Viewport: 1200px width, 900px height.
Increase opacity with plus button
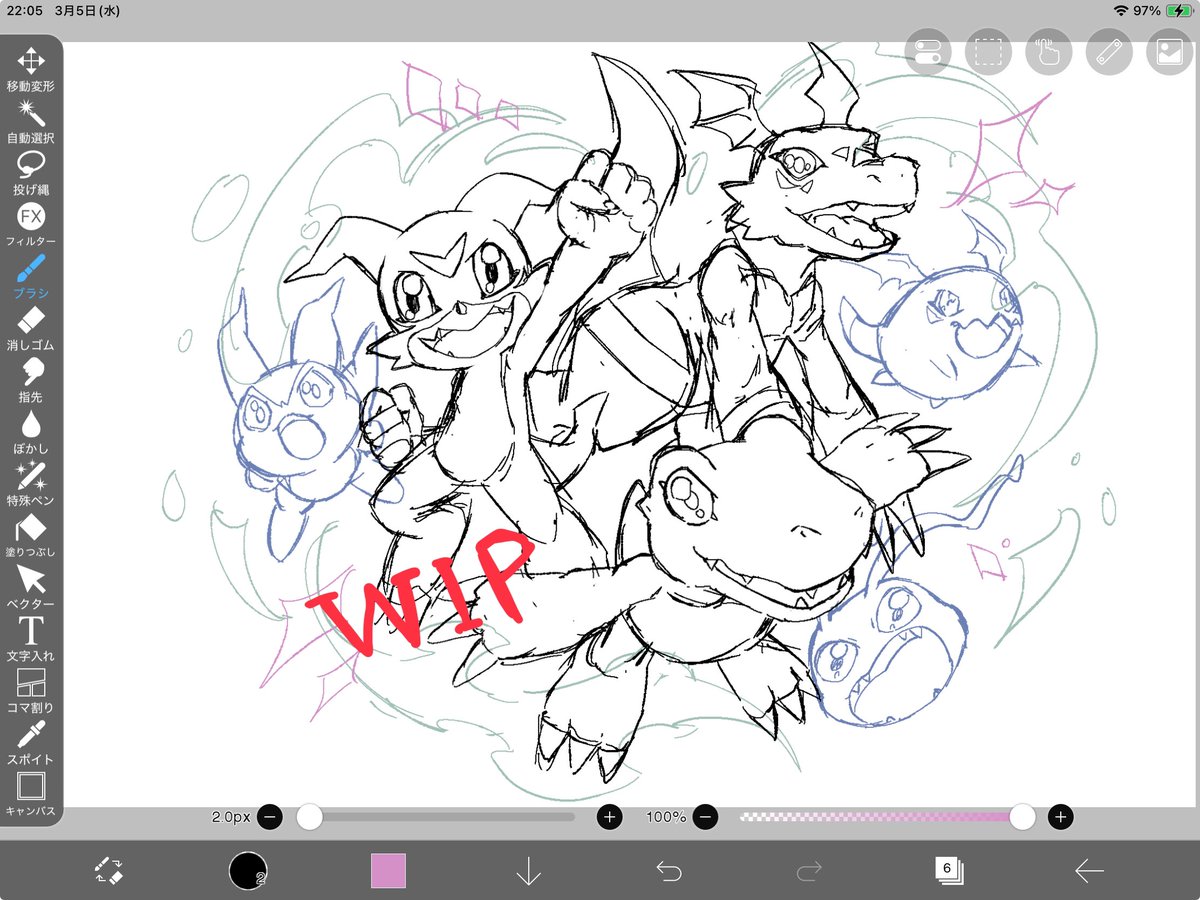1061,817
